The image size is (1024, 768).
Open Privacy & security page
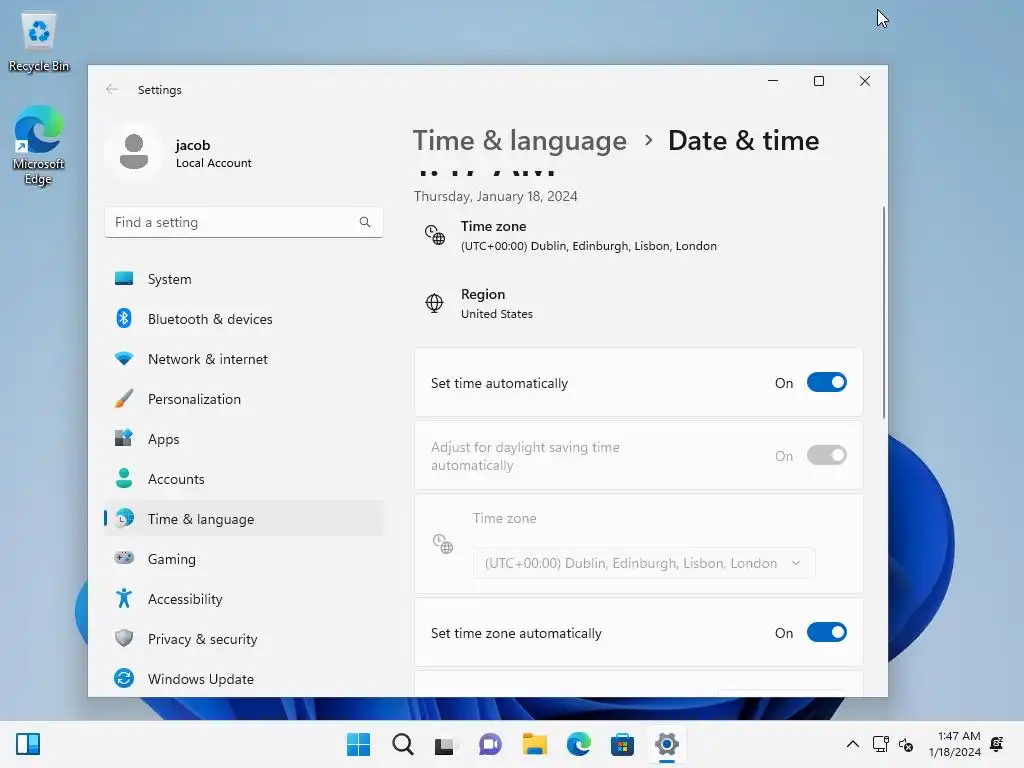pos(244,639)
